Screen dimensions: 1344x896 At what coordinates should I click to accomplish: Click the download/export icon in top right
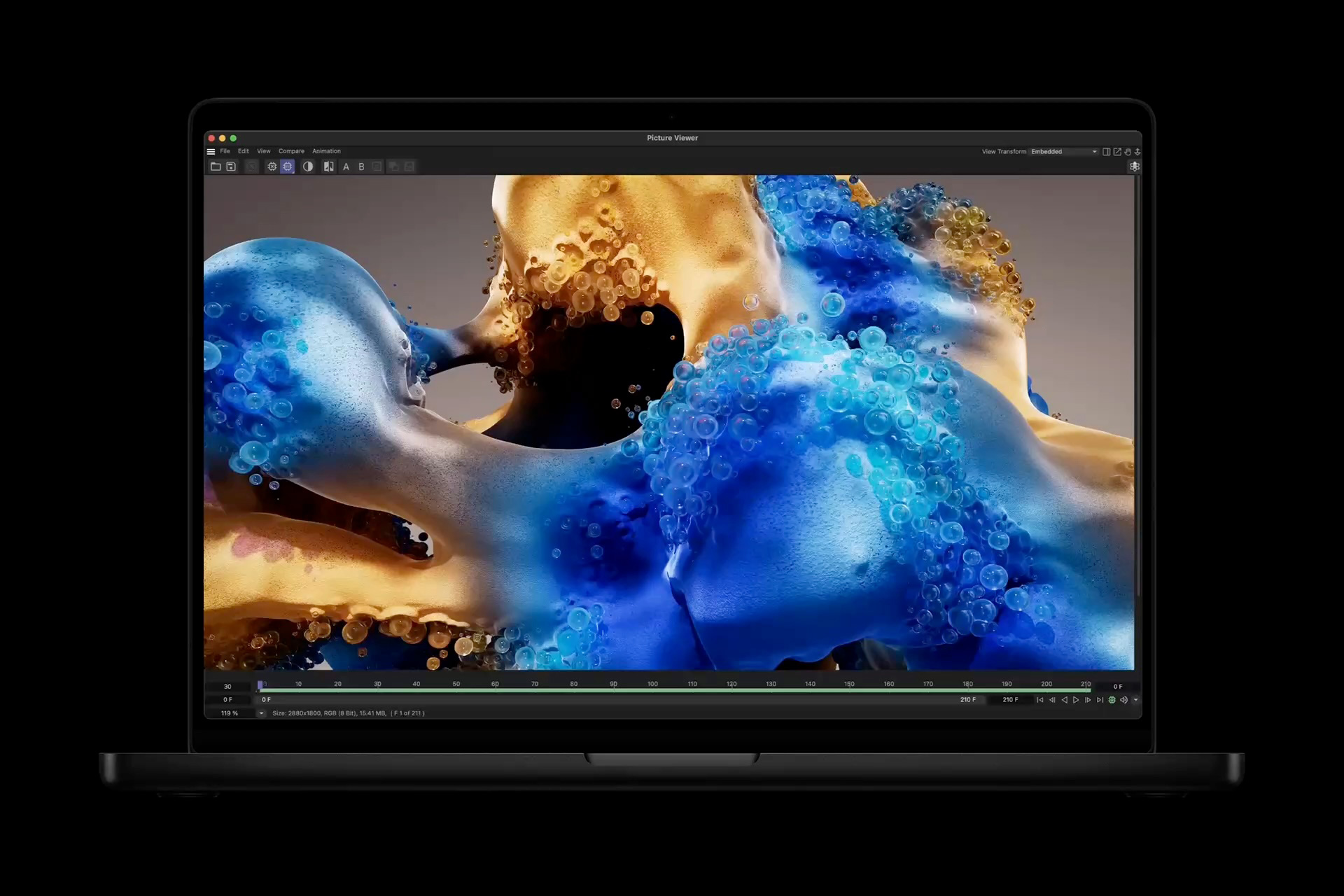[1138, 151]
